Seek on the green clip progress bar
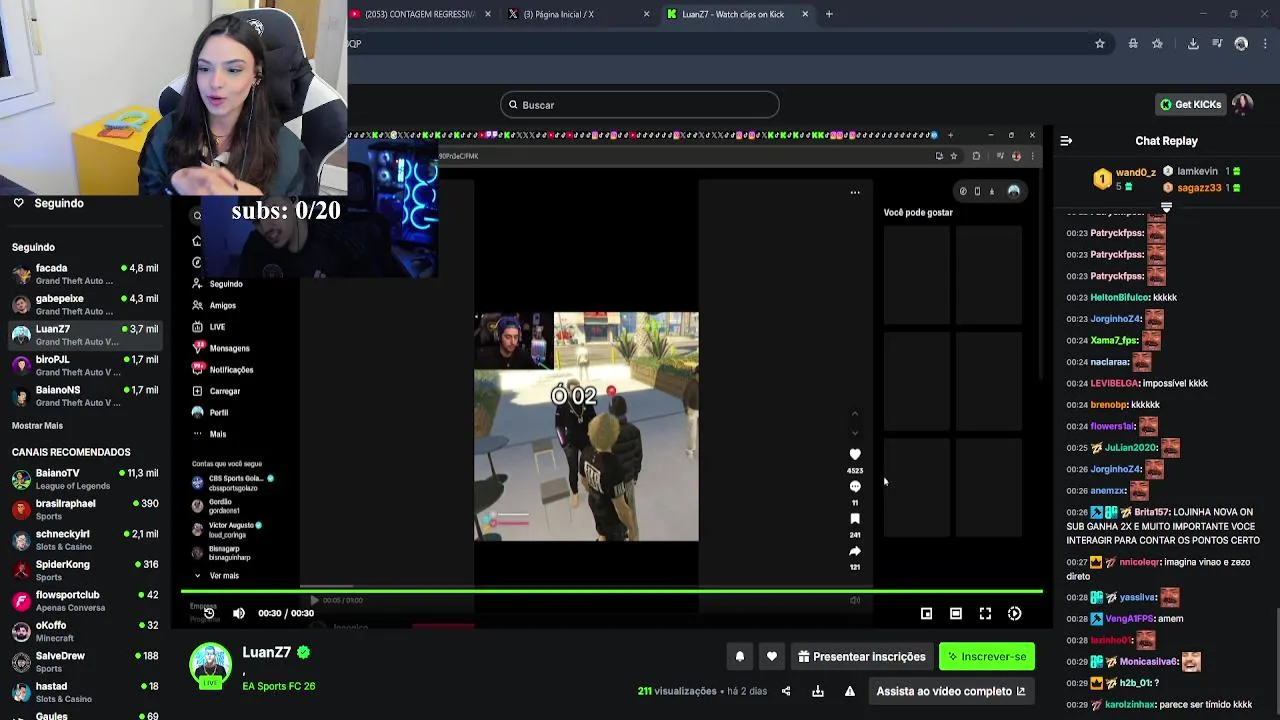The image size is (1280, 720). point(612,591)
